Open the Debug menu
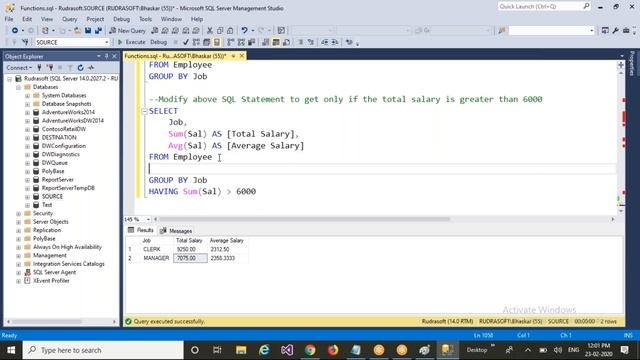 (121, 19)
